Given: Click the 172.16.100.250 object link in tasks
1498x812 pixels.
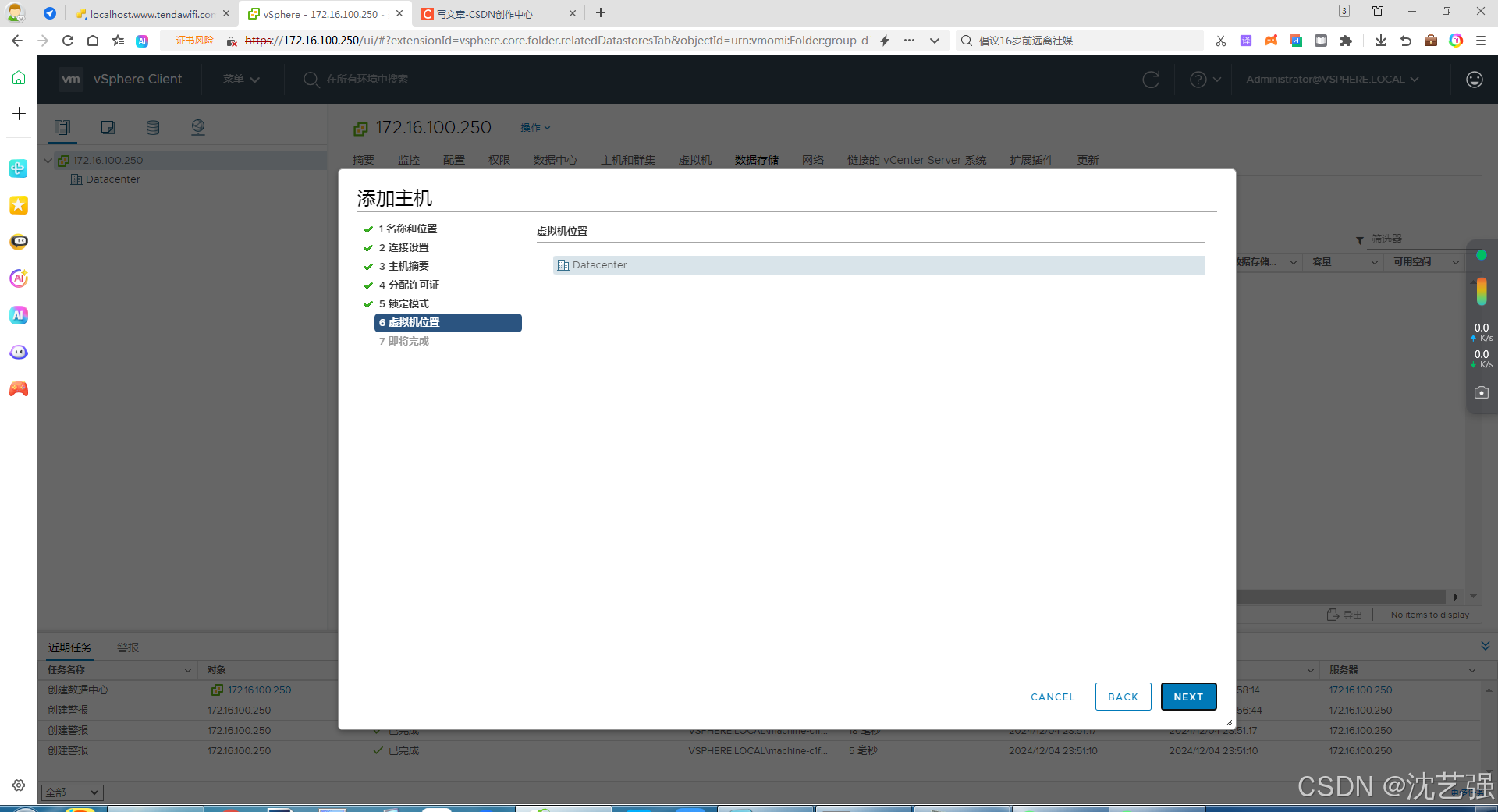Looking at the screenshot, I should pyautogui.click(x=259, y=690).
